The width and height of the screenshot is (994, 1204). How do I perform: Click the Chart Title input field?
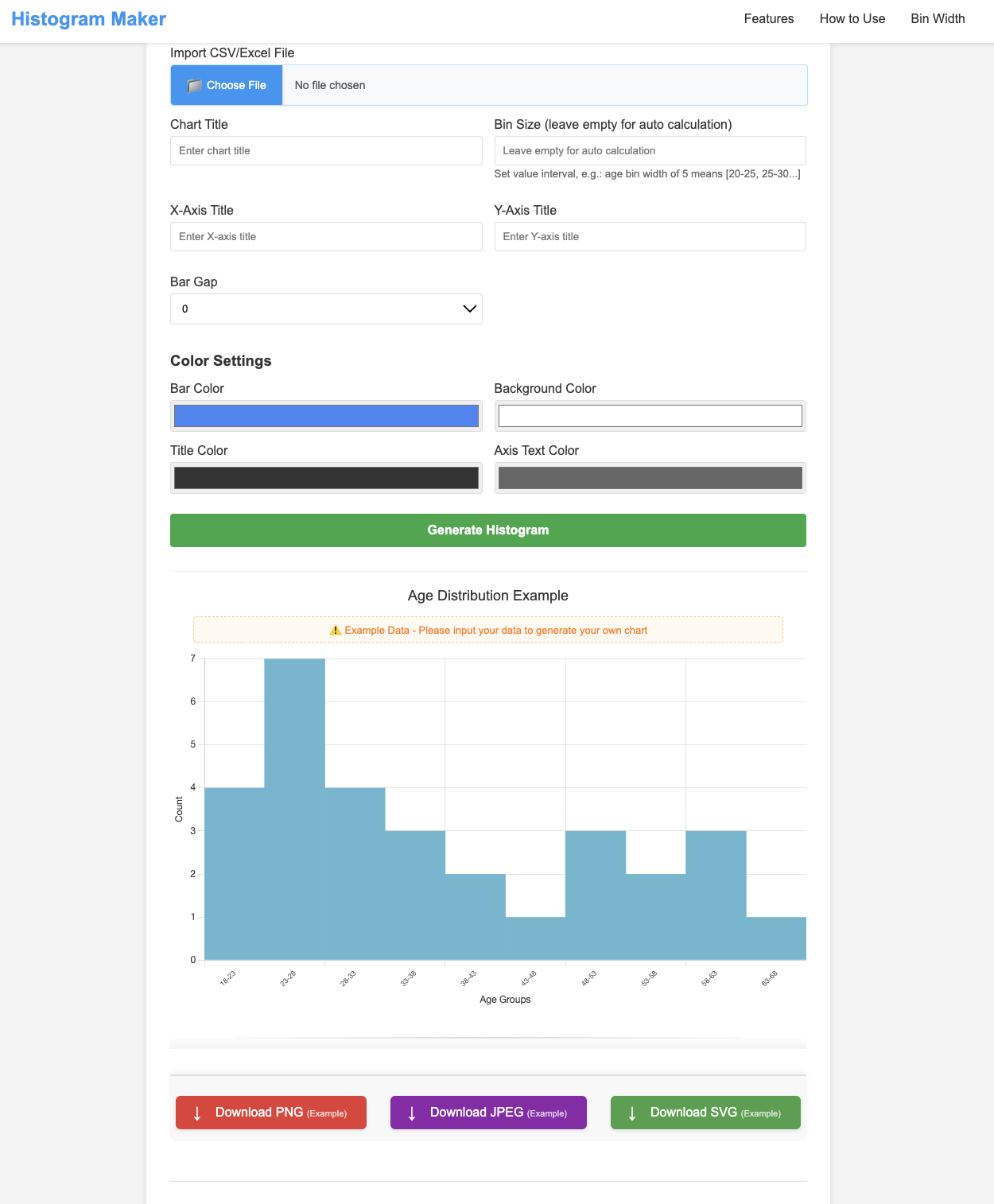tap(326, 150)
